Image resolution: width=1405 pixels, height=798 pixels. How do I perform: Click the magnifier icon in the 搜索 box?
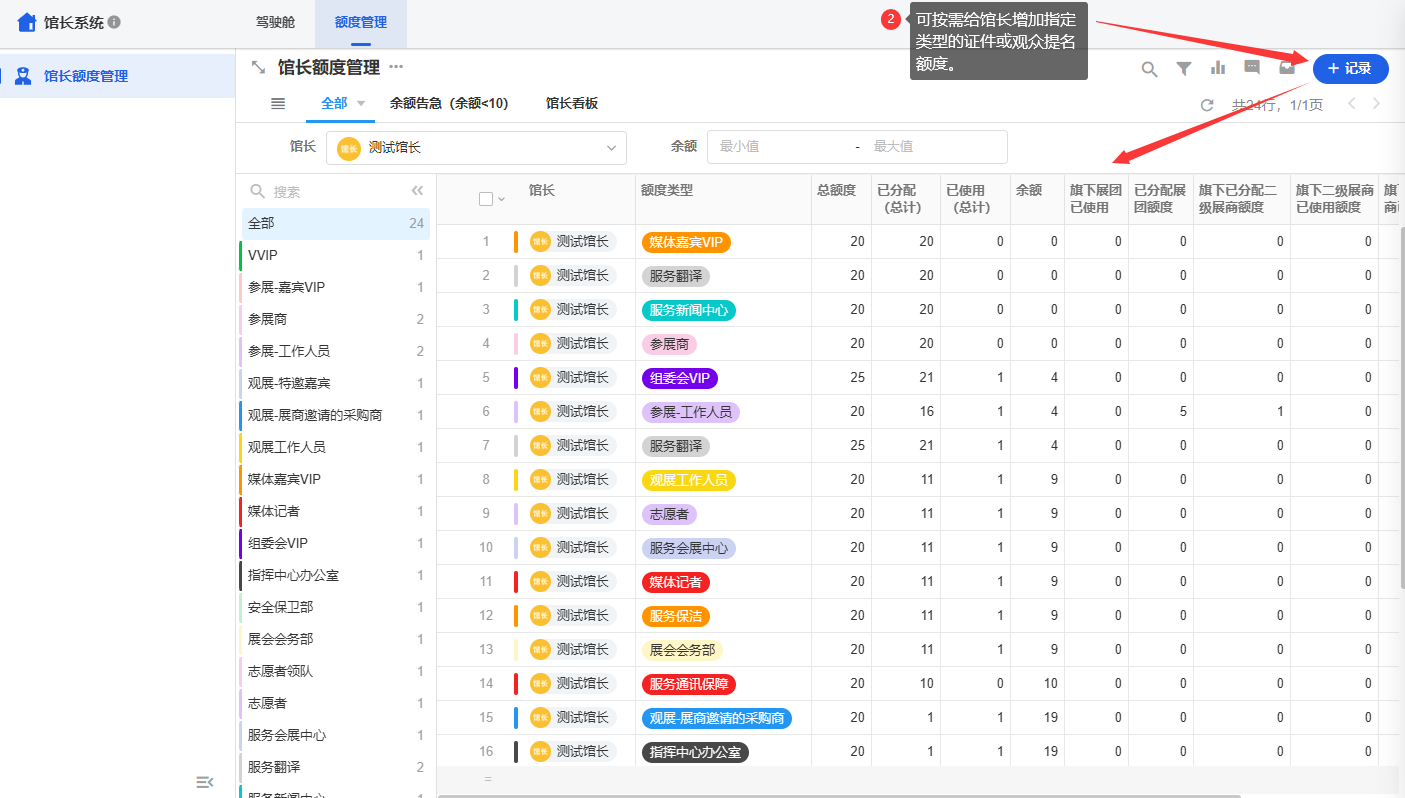(x=258, y=191)
